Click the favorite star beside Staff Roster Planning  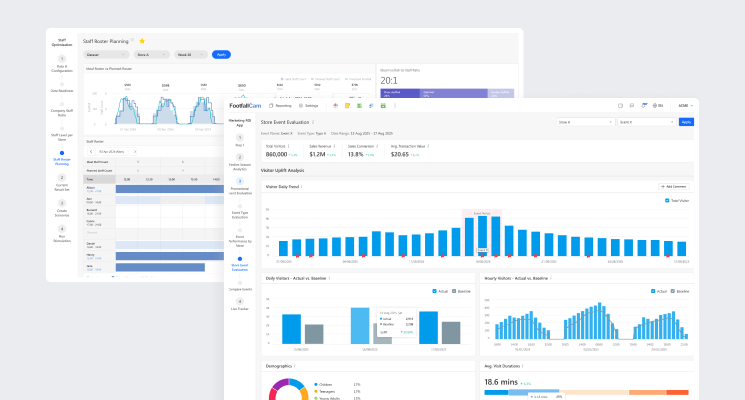(141, 41)
